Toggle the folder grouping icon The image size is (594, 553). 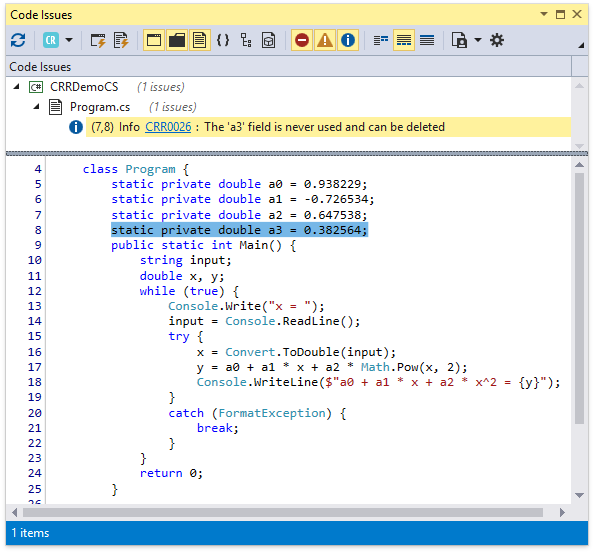point(177,40)
